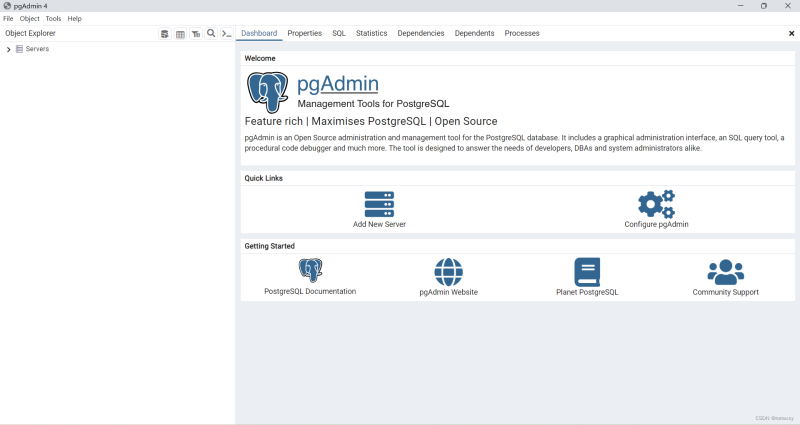Click the Welcome section heading
800x425 pixels.
260,58
